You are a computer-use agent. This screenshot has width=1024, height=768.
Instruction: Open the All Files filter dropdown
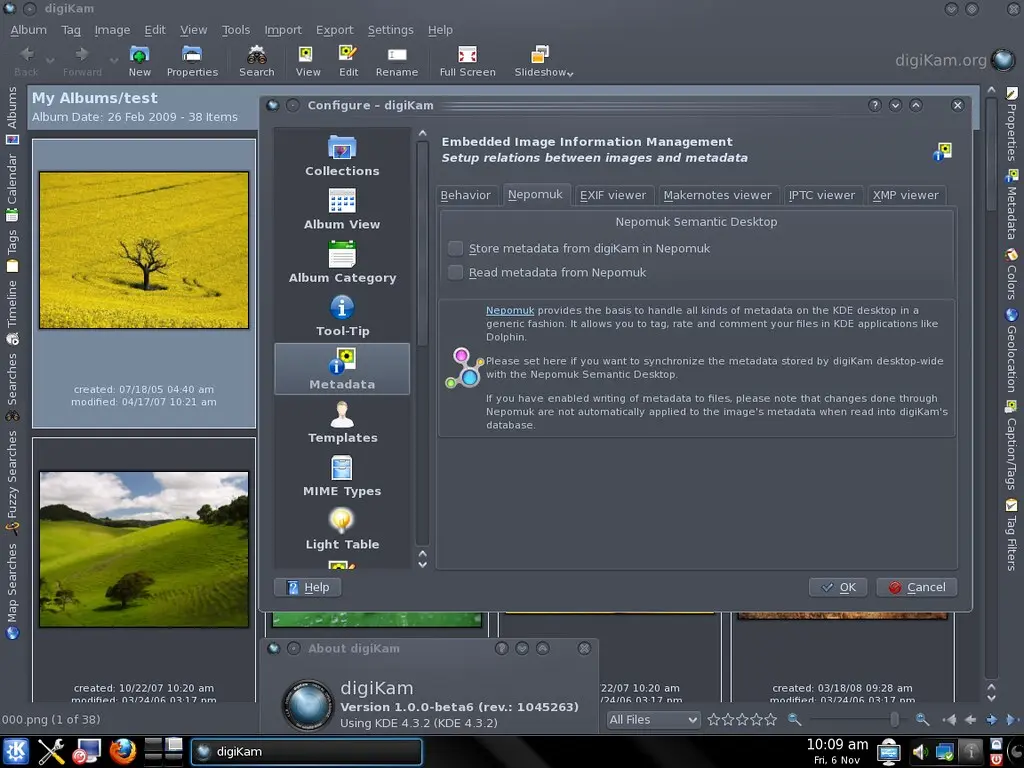653,719
